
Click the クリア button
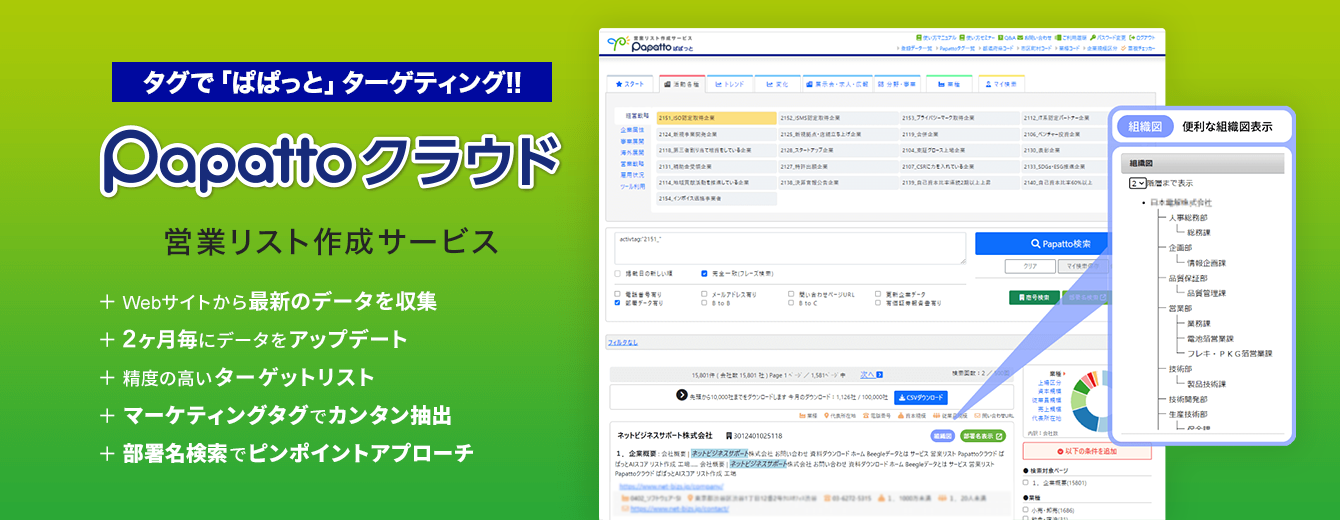(1032, 267)
